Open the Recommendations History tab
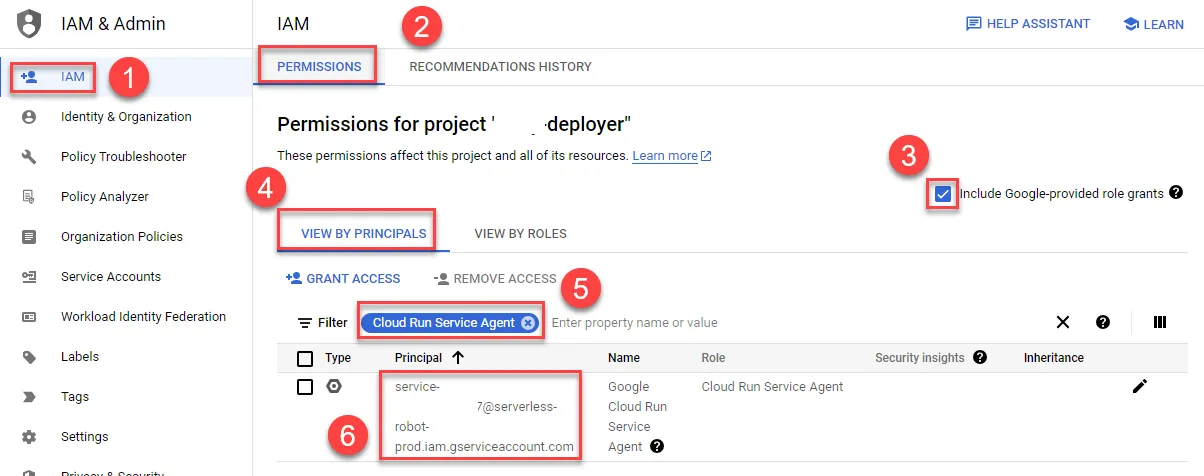 pyautogui.click(x=500, y=67)
